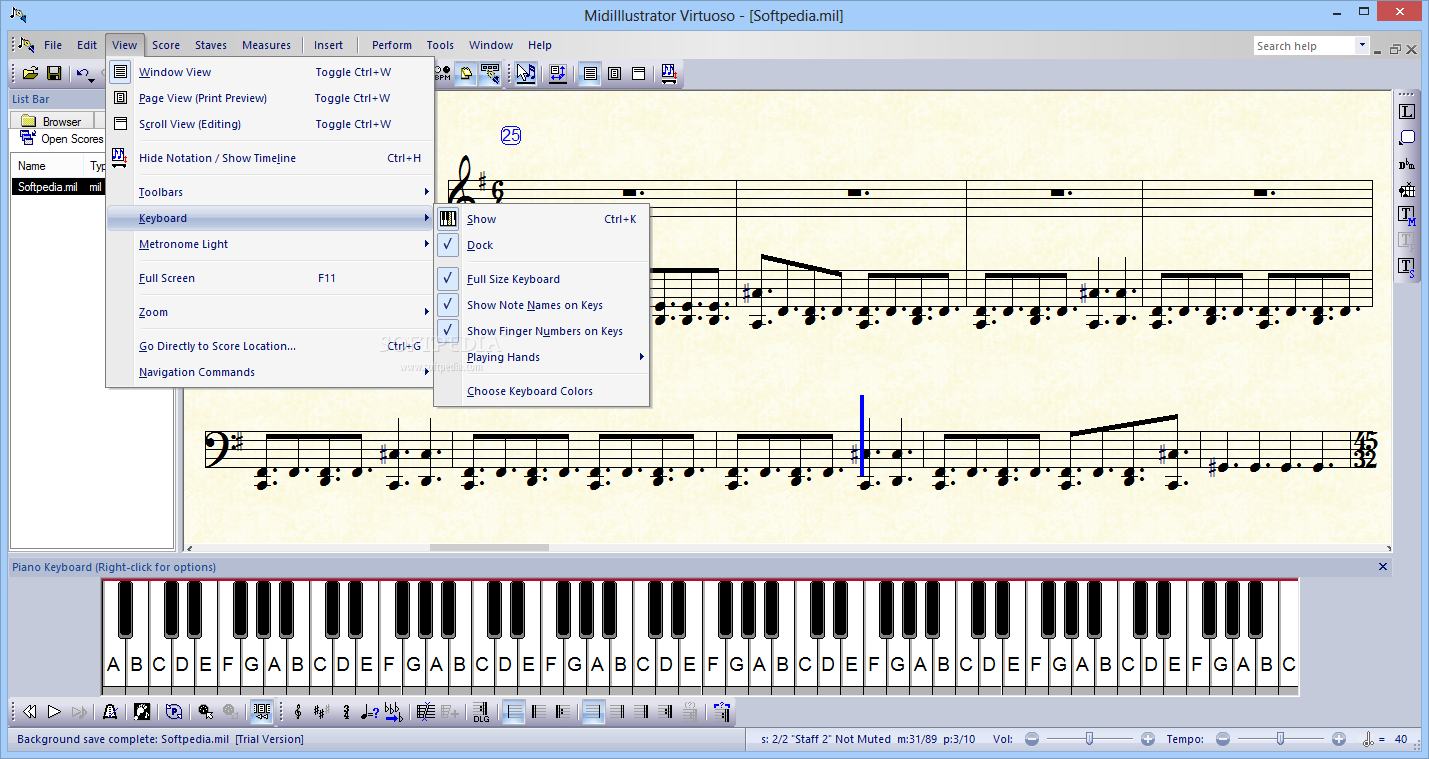Open the Perform menu

(392, 45)
